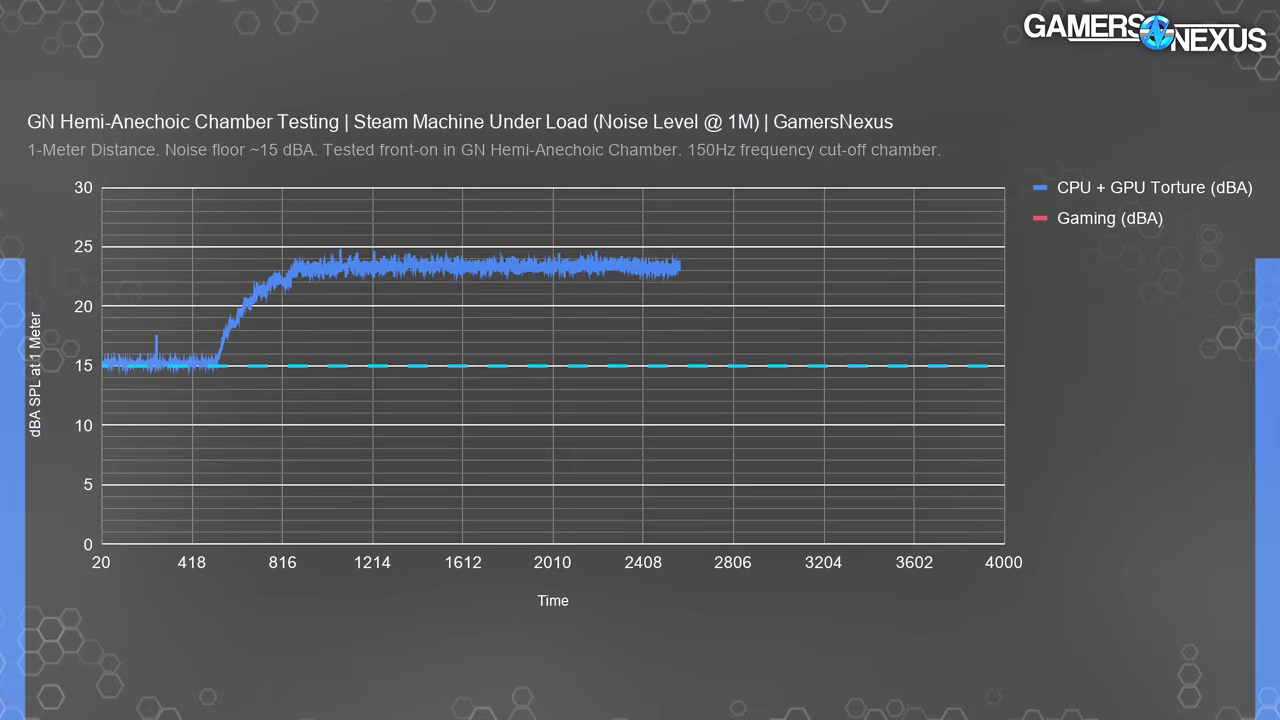Click the x-axis tick label 1214
Image resolution: width=1280 pixels, height=720 pixels.
tap(372, 563)
